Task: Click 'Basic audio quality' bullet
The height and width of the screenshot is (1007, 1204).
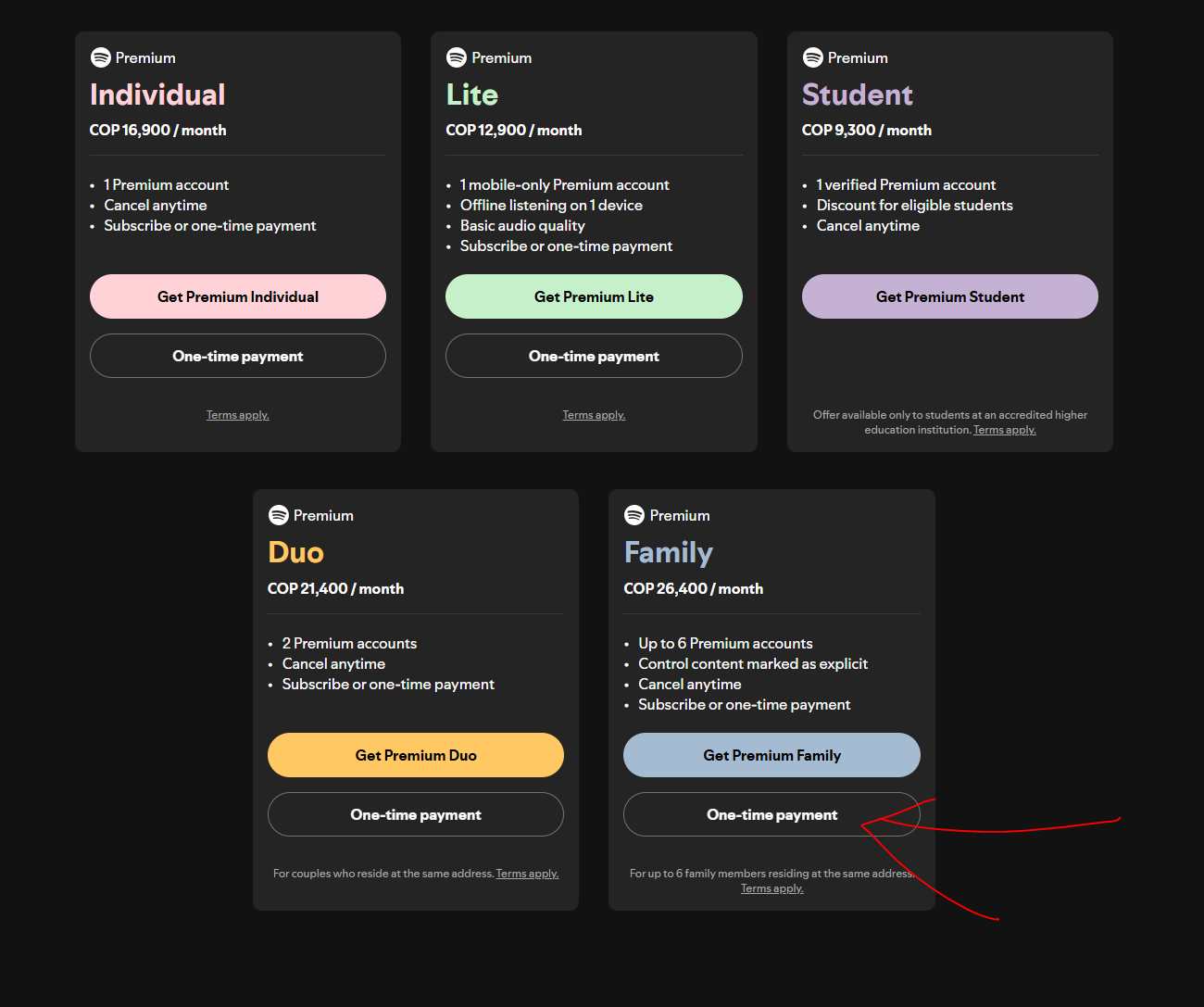Action: [x=522, y=226]
